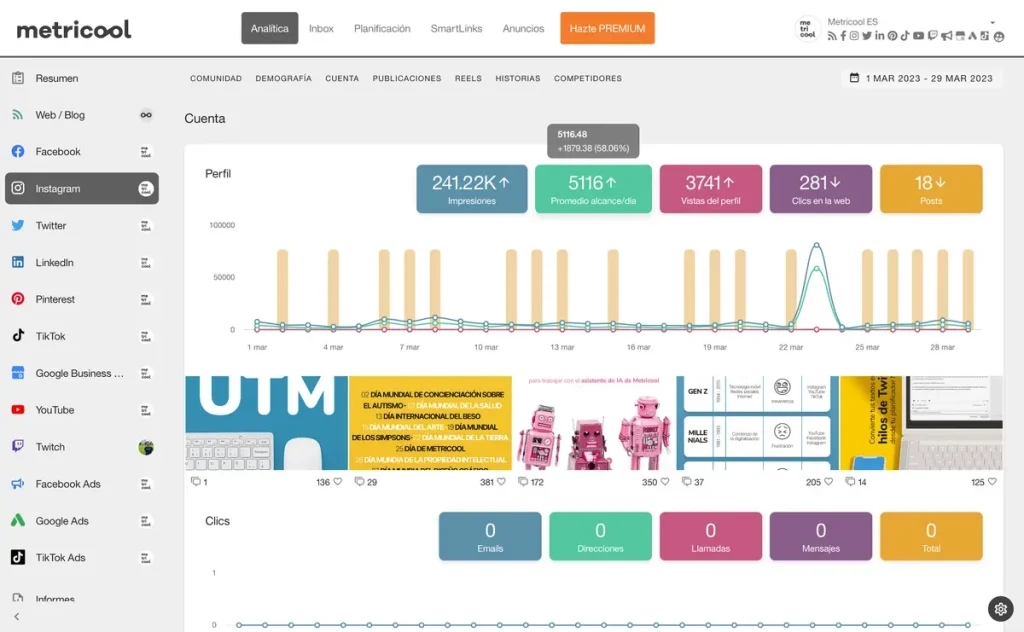Screen dimensions: 1024x632
Task: Open Pinterest using its sidebar icon
Action: click(18, 299)
